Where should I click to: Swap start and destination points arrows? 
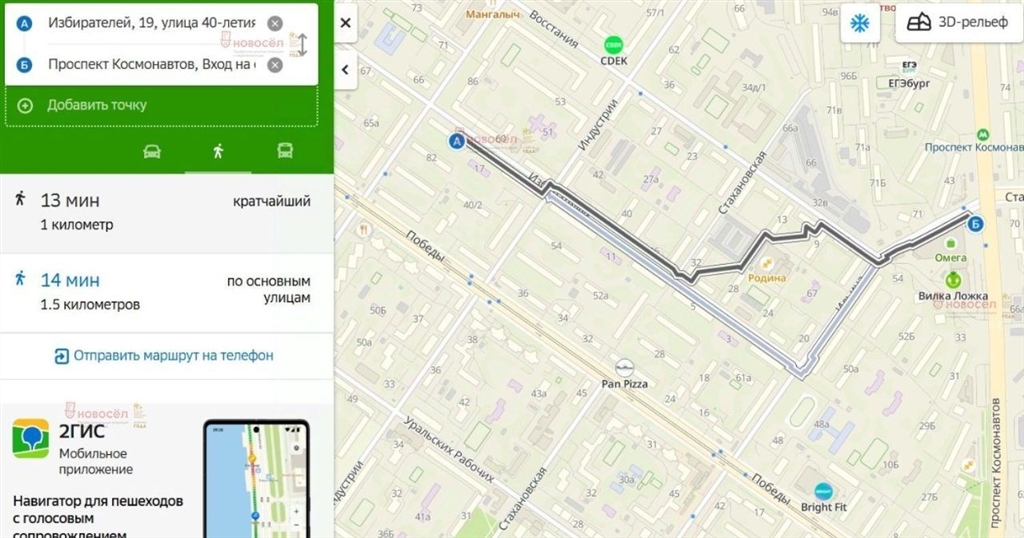[x=302, y=44]
